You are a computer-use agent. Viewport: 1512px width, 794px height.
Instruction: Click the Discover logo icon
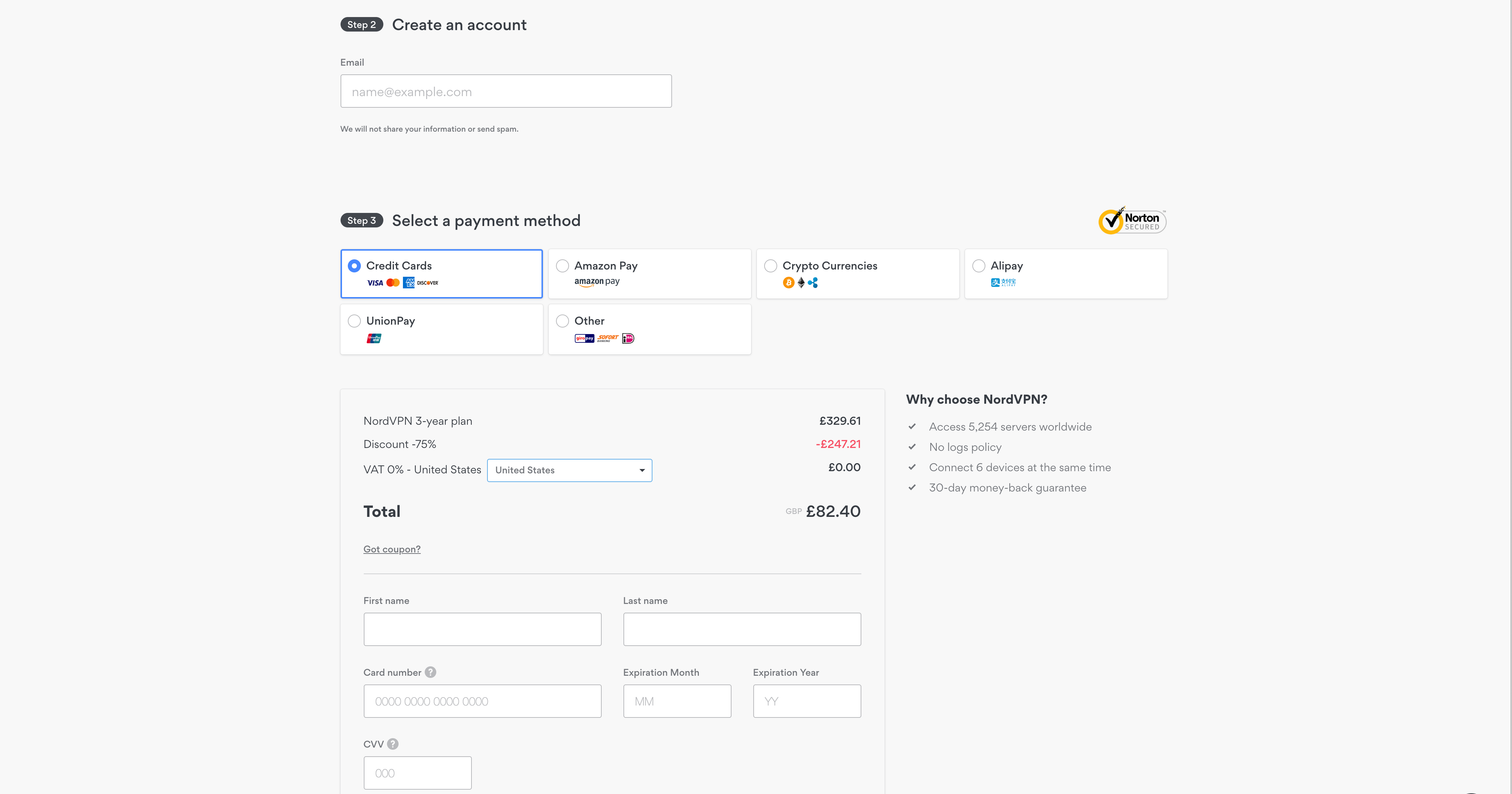[x=427, y=283]
